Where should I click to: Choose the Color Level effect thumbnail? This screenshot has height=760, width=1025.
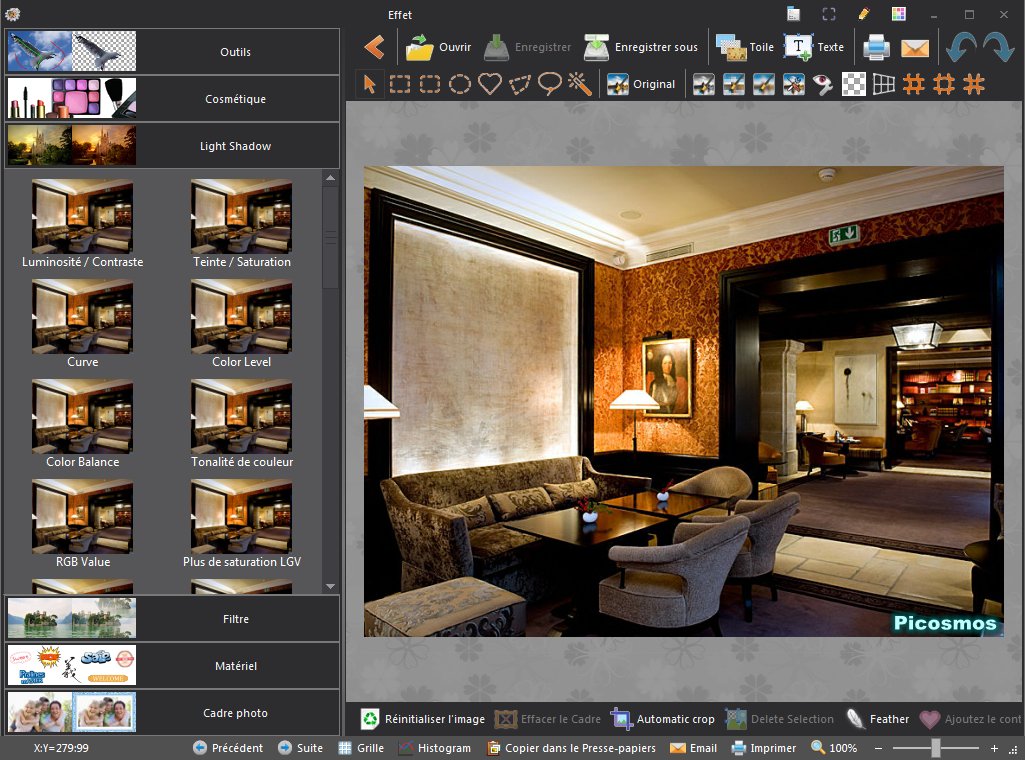pos(242,324)
